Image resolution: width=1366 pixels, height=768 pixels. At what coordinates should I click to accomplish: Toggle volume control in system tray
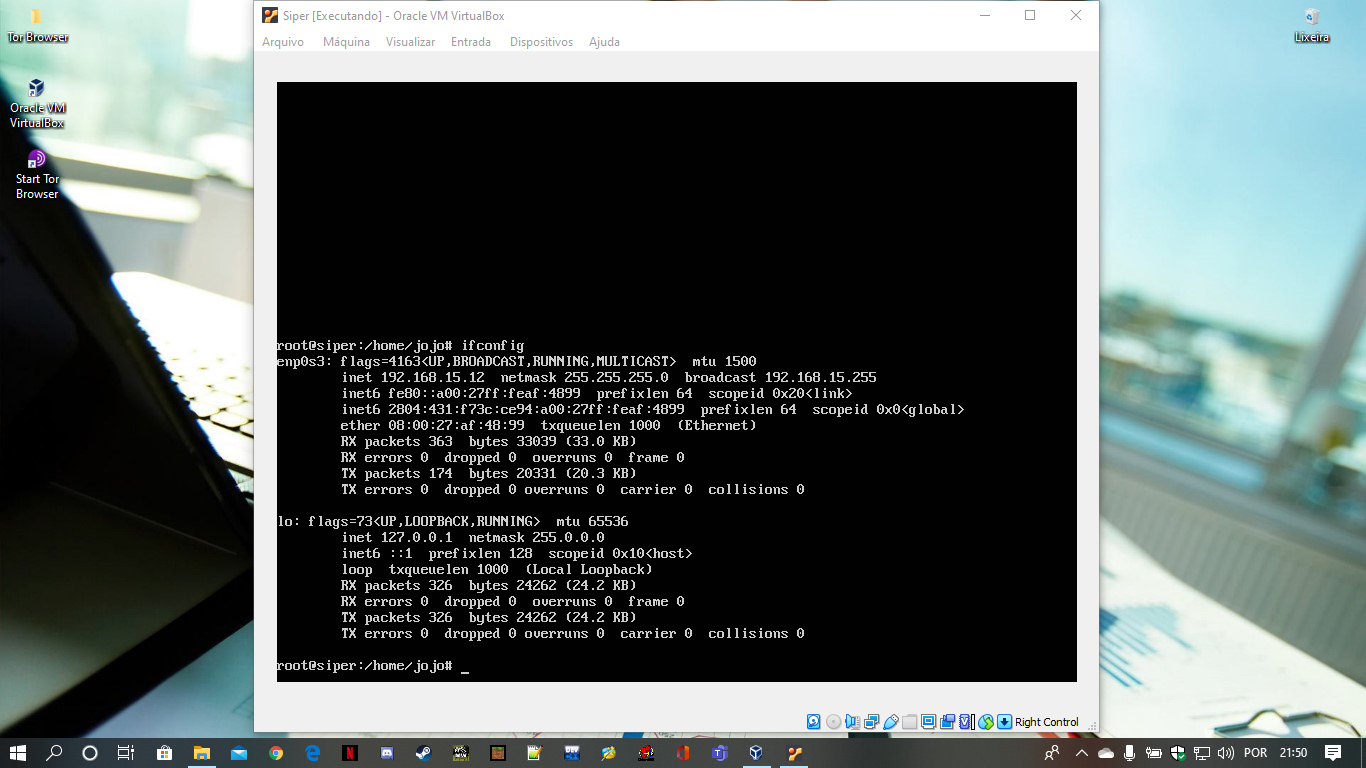point(1226,753)
